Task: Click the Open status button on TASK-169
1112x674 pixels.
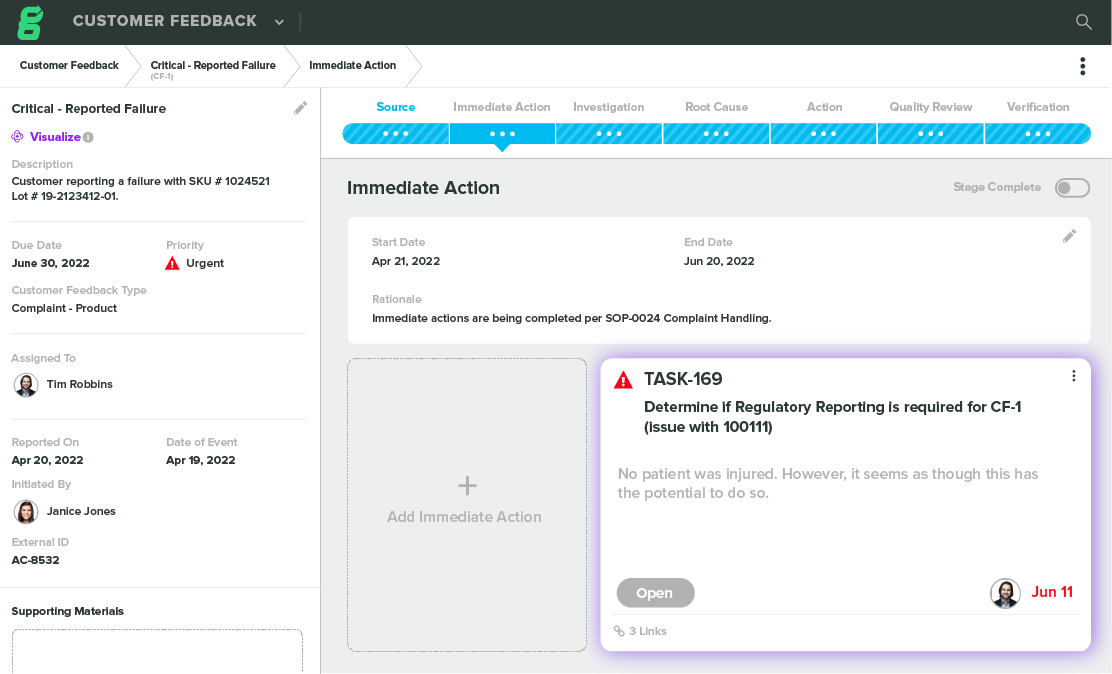Action: 655,592
